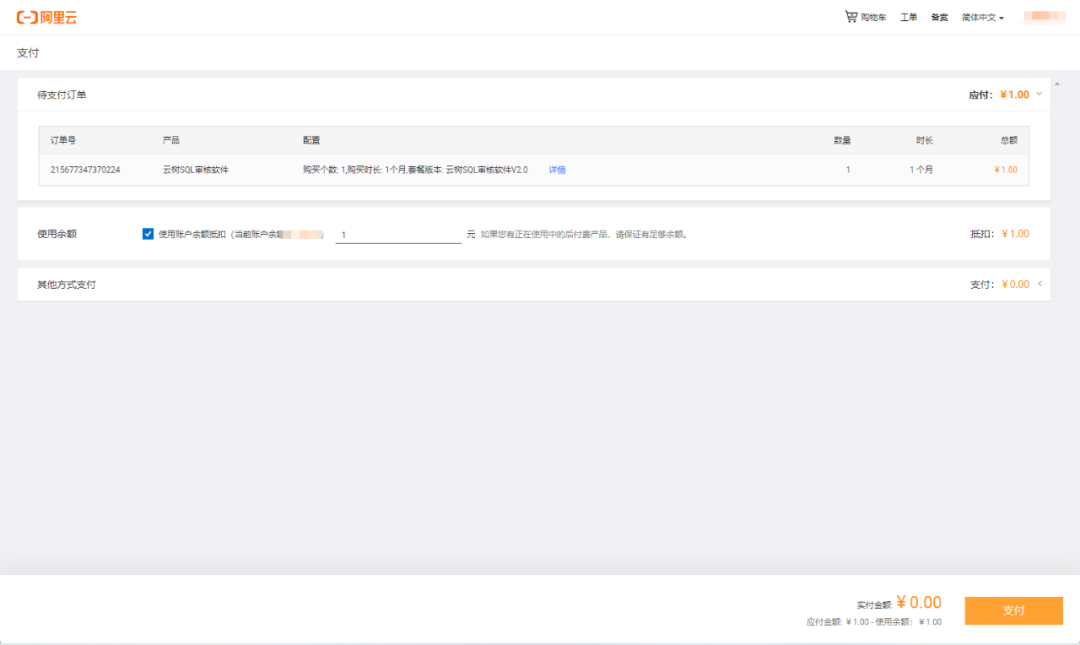Click the 待支付订单 section title
Viewport: 1080px width, 645px height.
pyautogui.click(x=62, y=95)
